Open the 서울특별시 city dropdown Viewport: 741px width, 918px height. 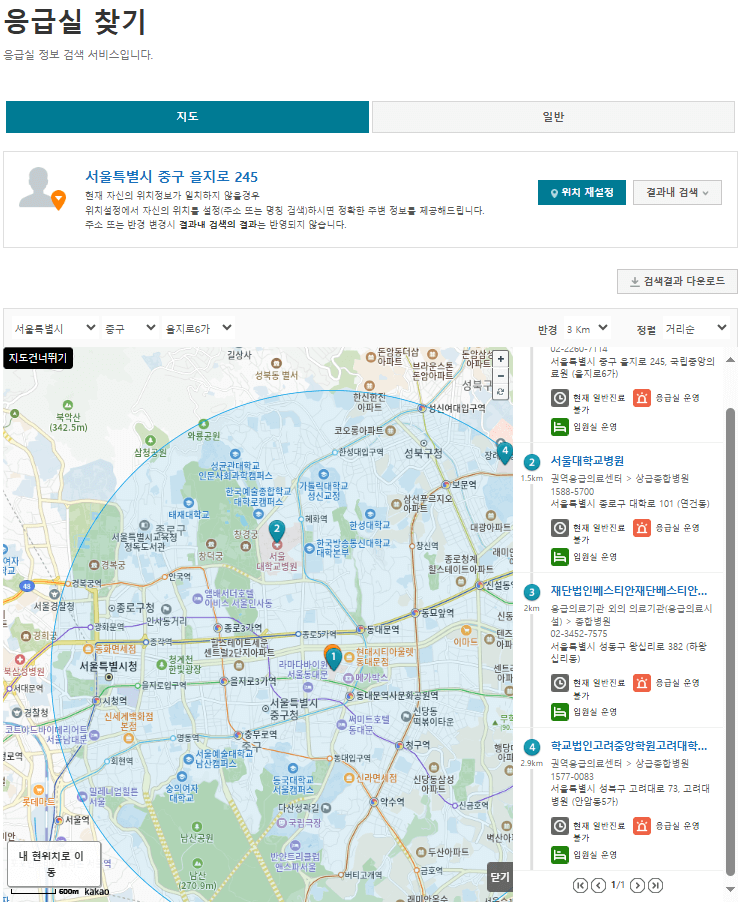[x=54, y=328]
